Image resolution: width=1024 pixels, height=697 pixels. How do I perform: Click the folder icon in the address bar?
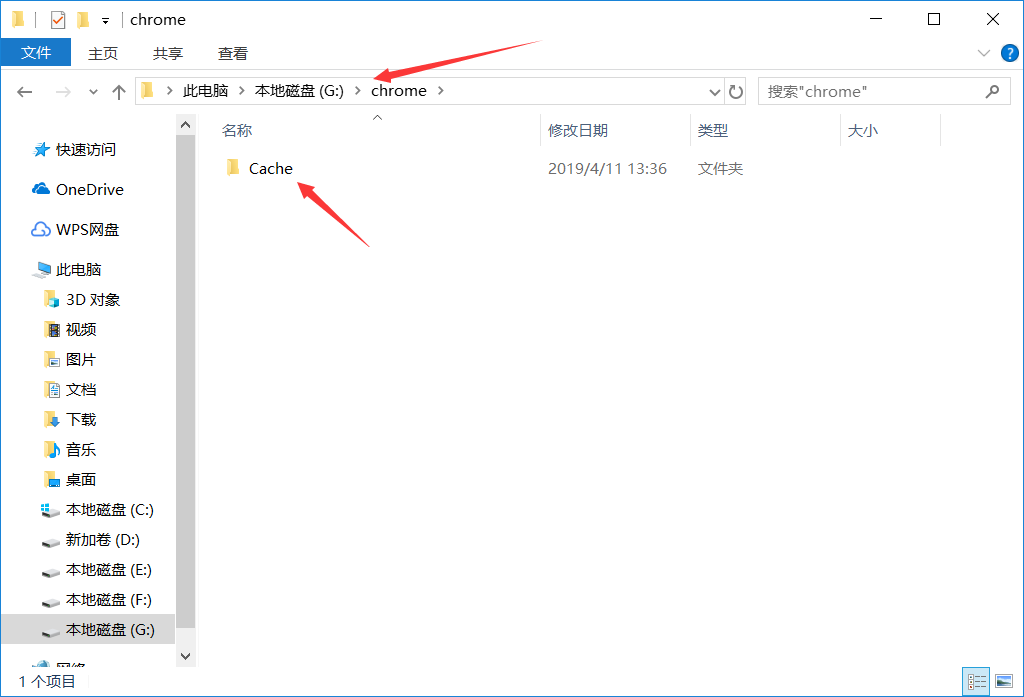[x=148, y=90]
